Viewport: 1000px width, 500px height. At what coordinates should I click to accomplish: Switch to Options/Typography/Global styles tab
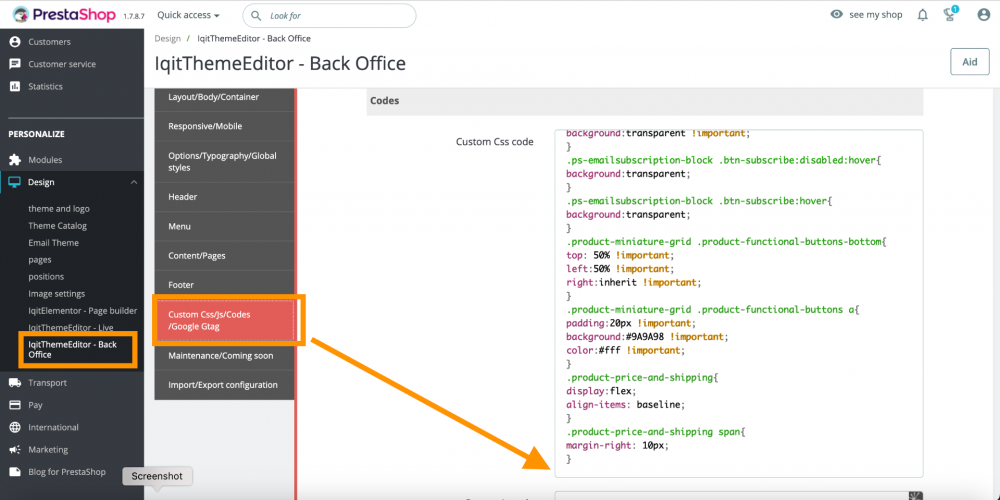click(x=224, y=161)
